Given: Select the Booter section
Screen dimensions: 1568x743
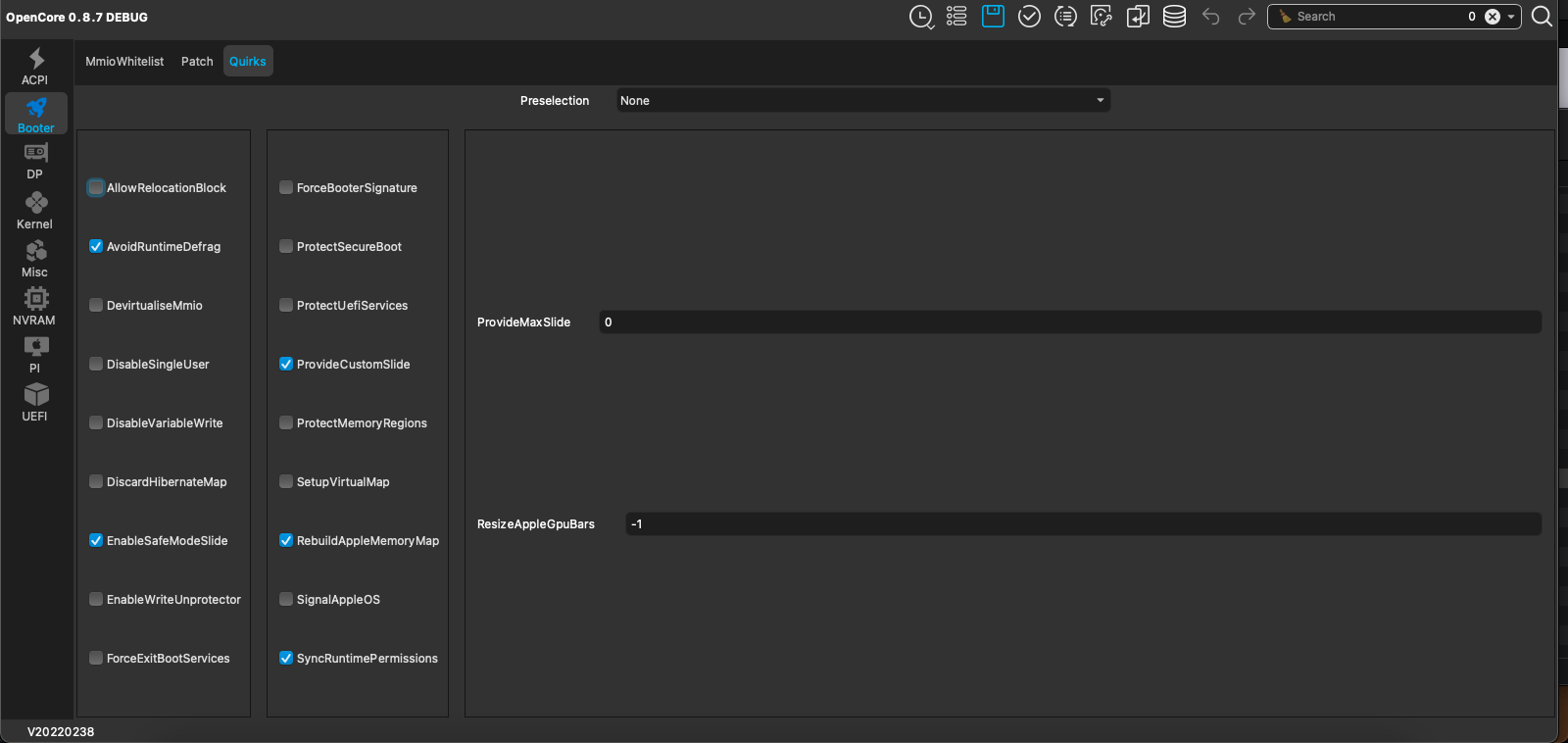Looking at the screenshot, I should tap(36, 114).
